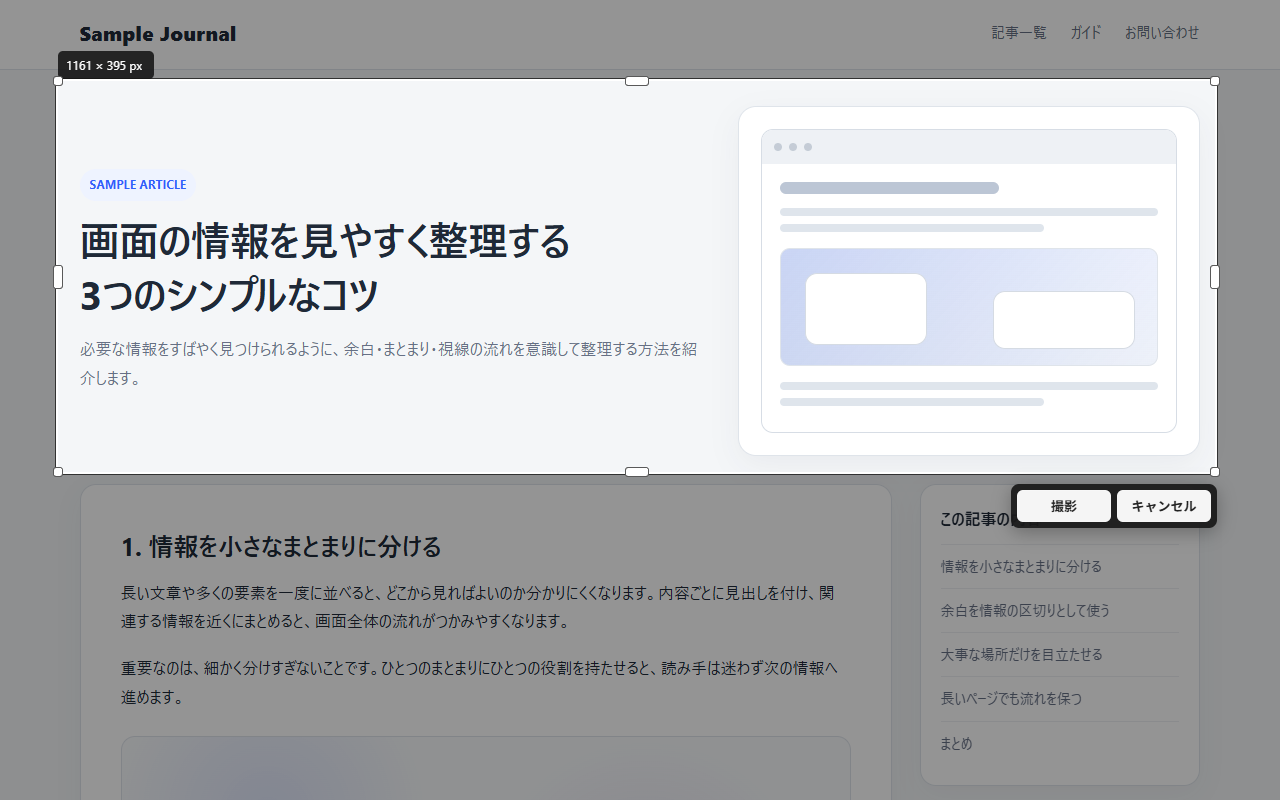Grab the bottom-left corner selection handle
1280x800 pixels.
click(58, 472)
